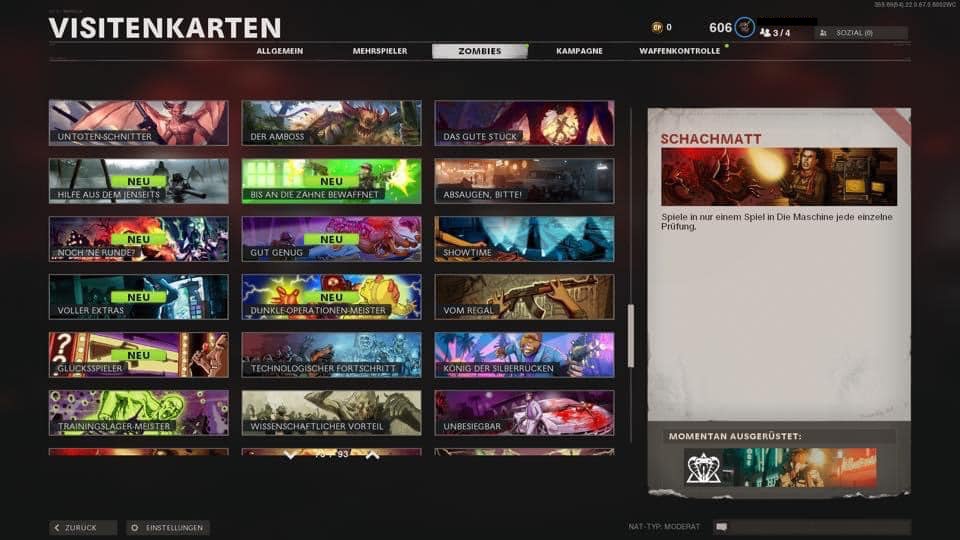Open the Sozial friends panel
Screen dimensions: 960x540
[x=860, y=32]
